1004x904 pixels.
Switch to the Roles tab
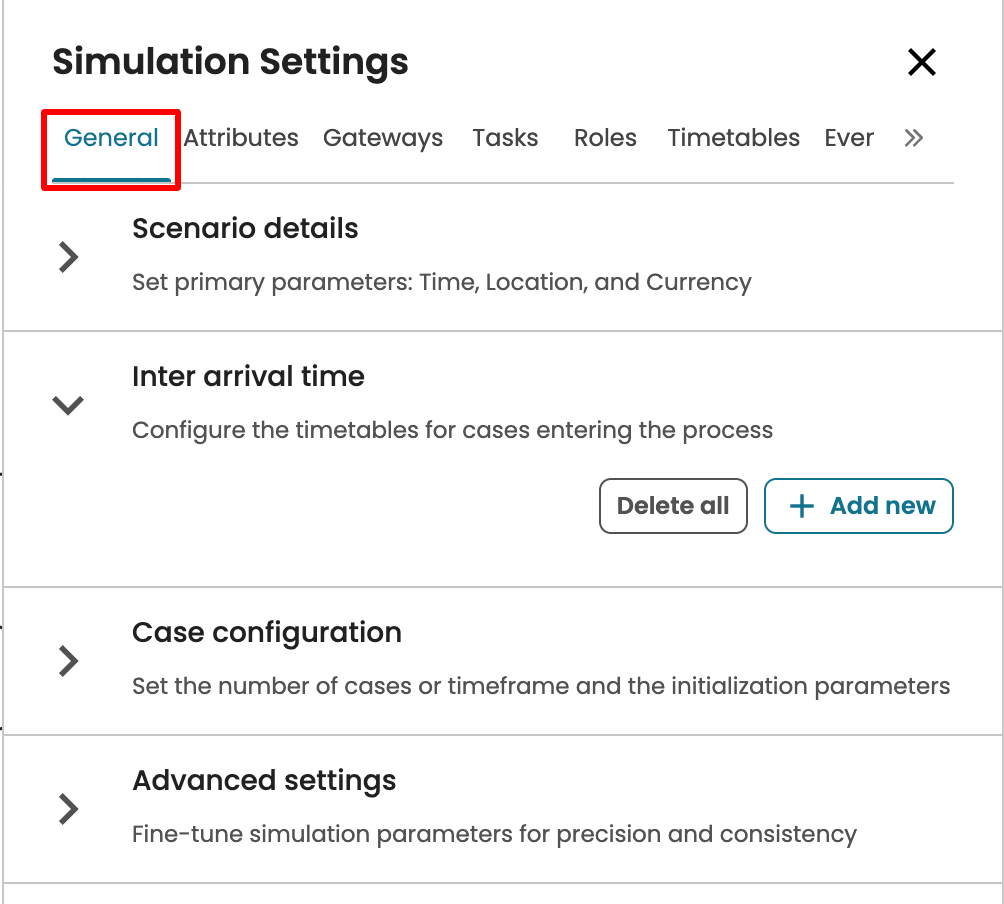coord(605,138)
